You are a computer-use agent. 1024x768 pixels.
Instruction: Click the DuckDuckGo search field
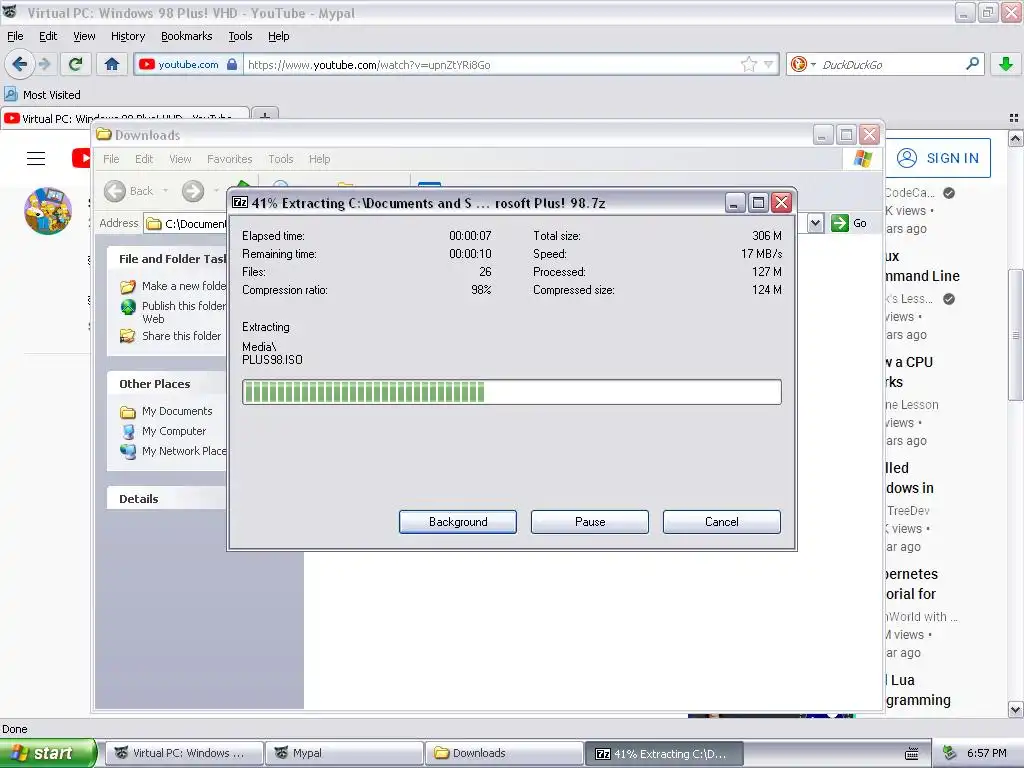(x=890, y=64)
